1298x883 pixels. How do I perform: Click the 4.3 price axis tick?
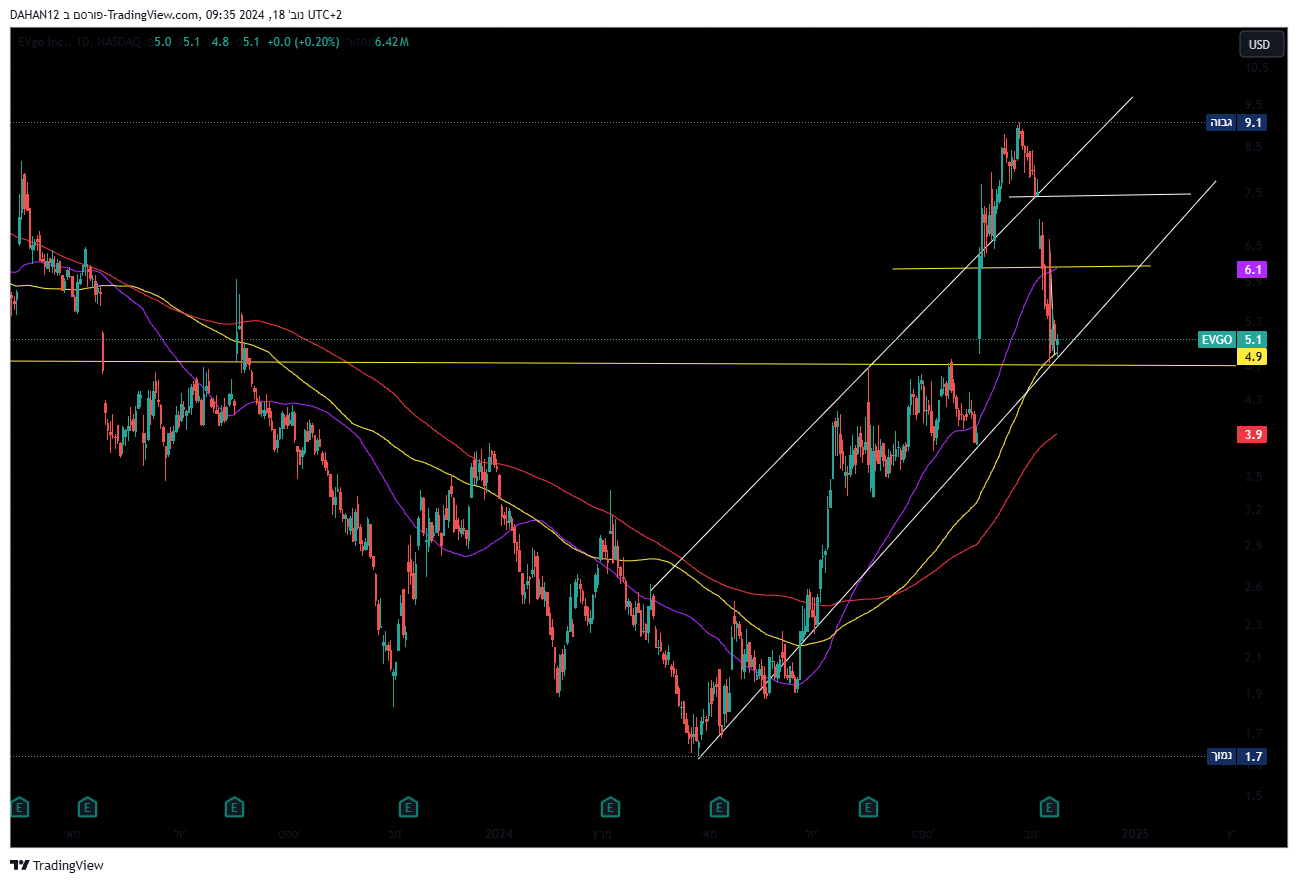1254,400
